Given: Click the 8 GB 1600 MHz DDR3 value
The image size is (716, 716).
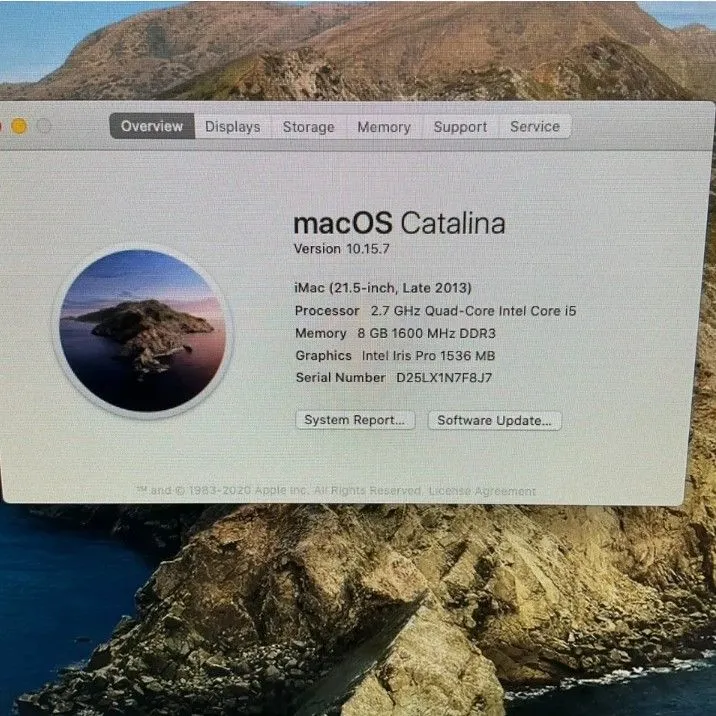Looking at the screenshot, I should [x=426, y=333].
